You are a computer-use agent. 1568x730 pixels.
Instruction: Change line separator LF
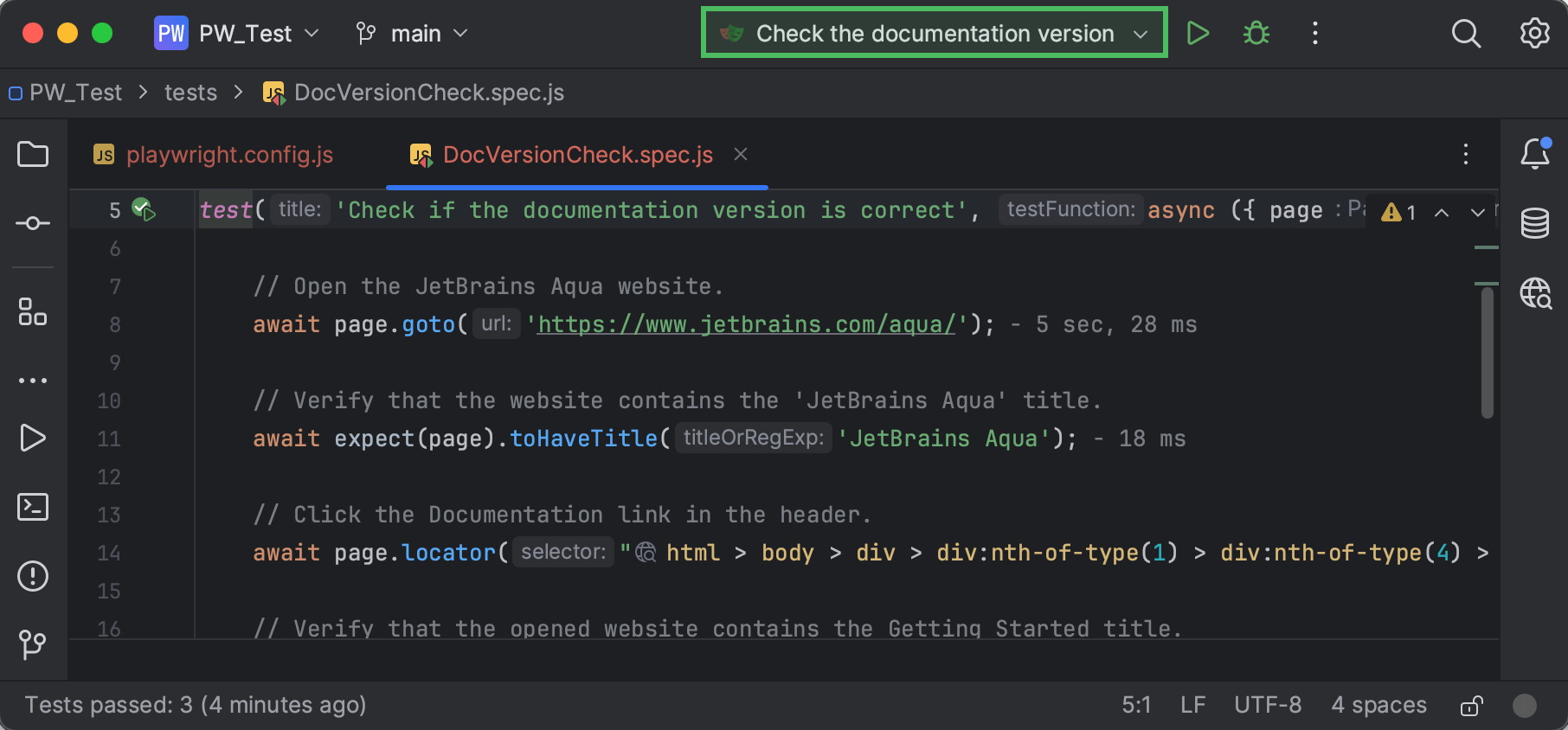[x=1192, y=705]
